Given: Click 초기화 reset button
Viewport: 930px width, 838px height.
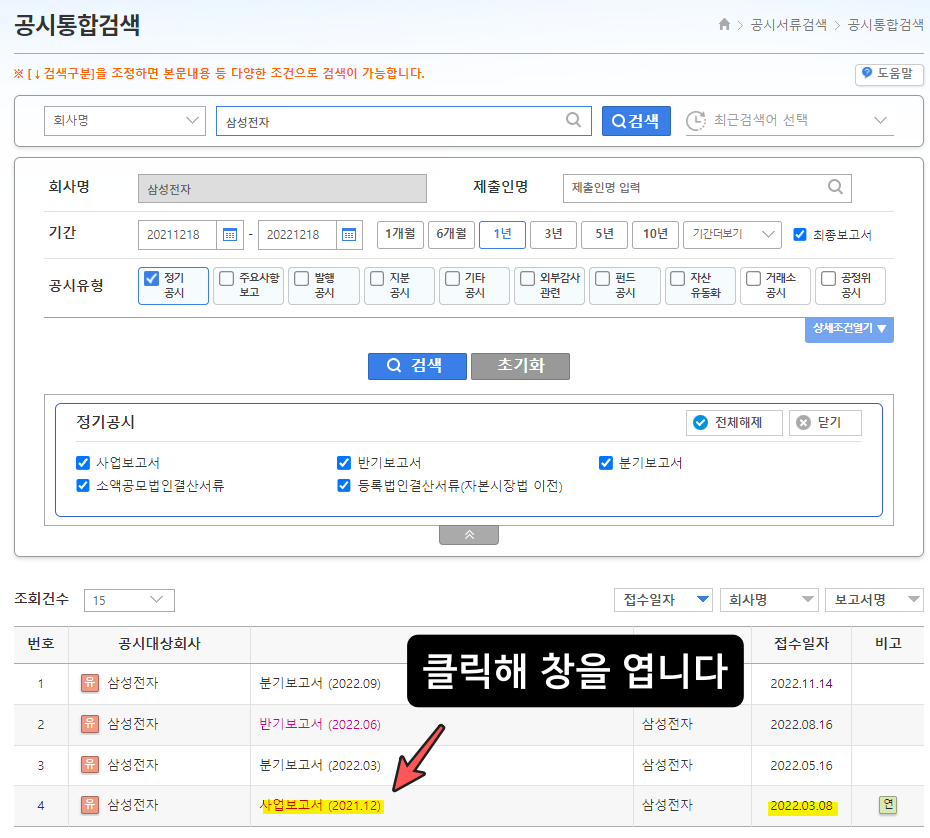Looking at the screenshot, I should pyautogui.click(x=520, y=366).
